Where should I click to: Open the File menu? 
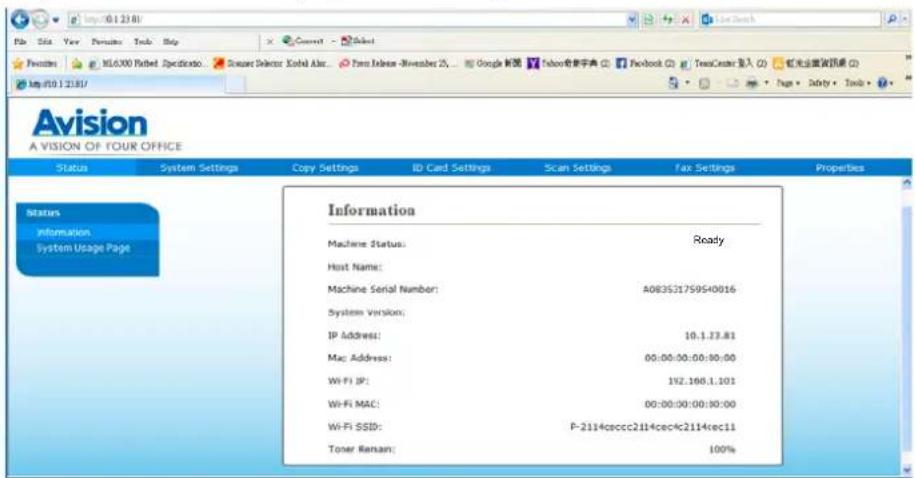(20, 42)
